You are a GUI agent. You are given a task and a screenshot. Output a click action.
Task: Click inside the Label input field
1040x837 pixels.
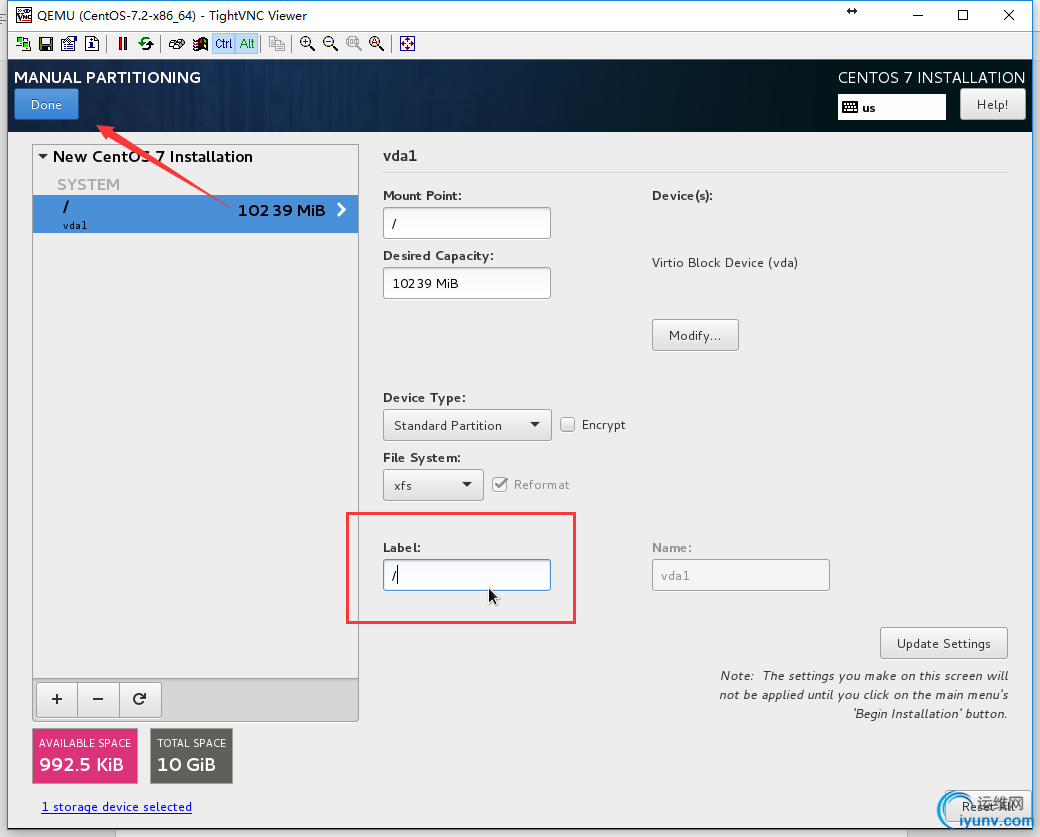point(467,575)
